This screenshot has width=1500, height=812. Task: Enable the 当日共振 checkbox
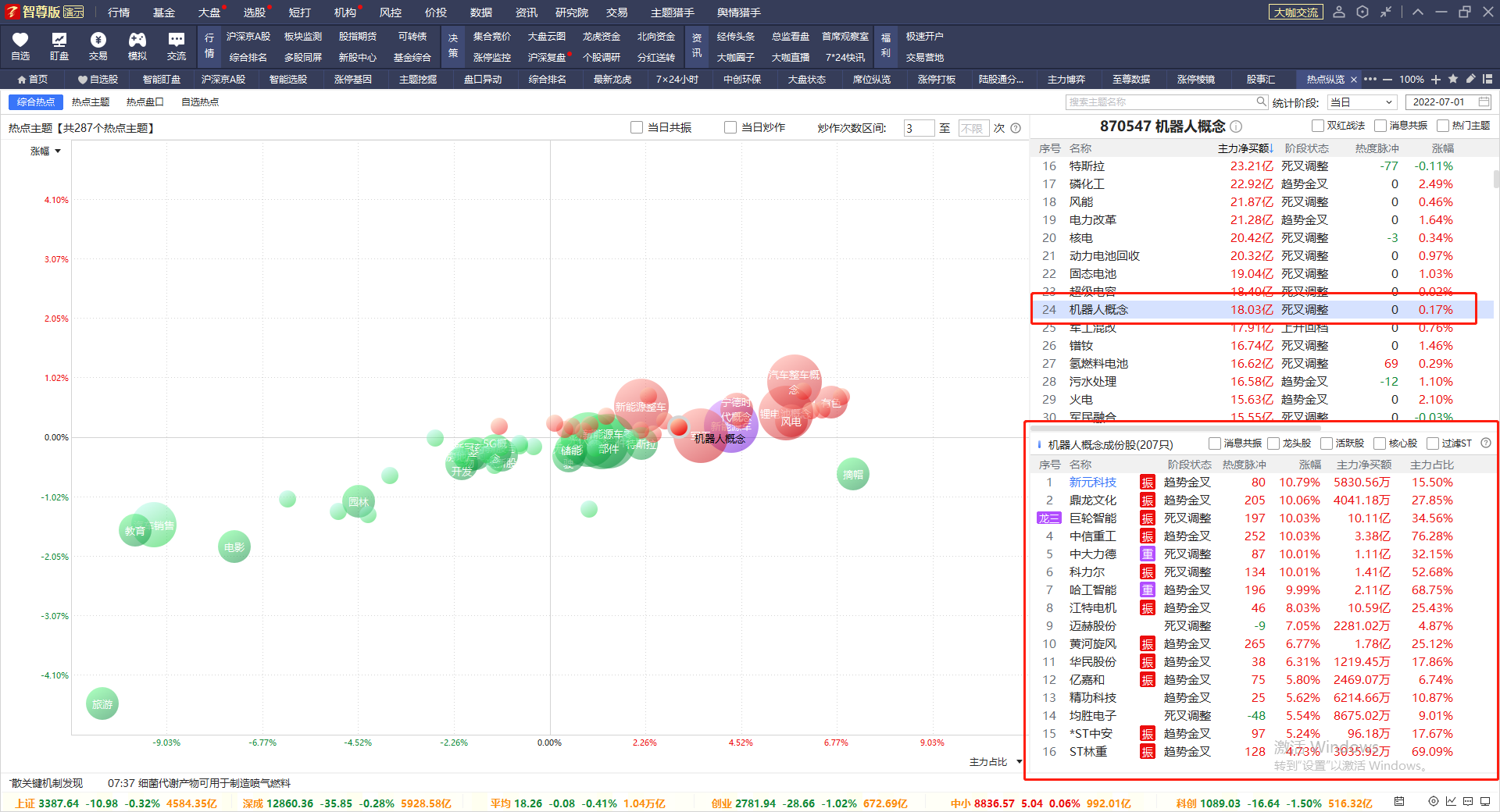[637, 127]
